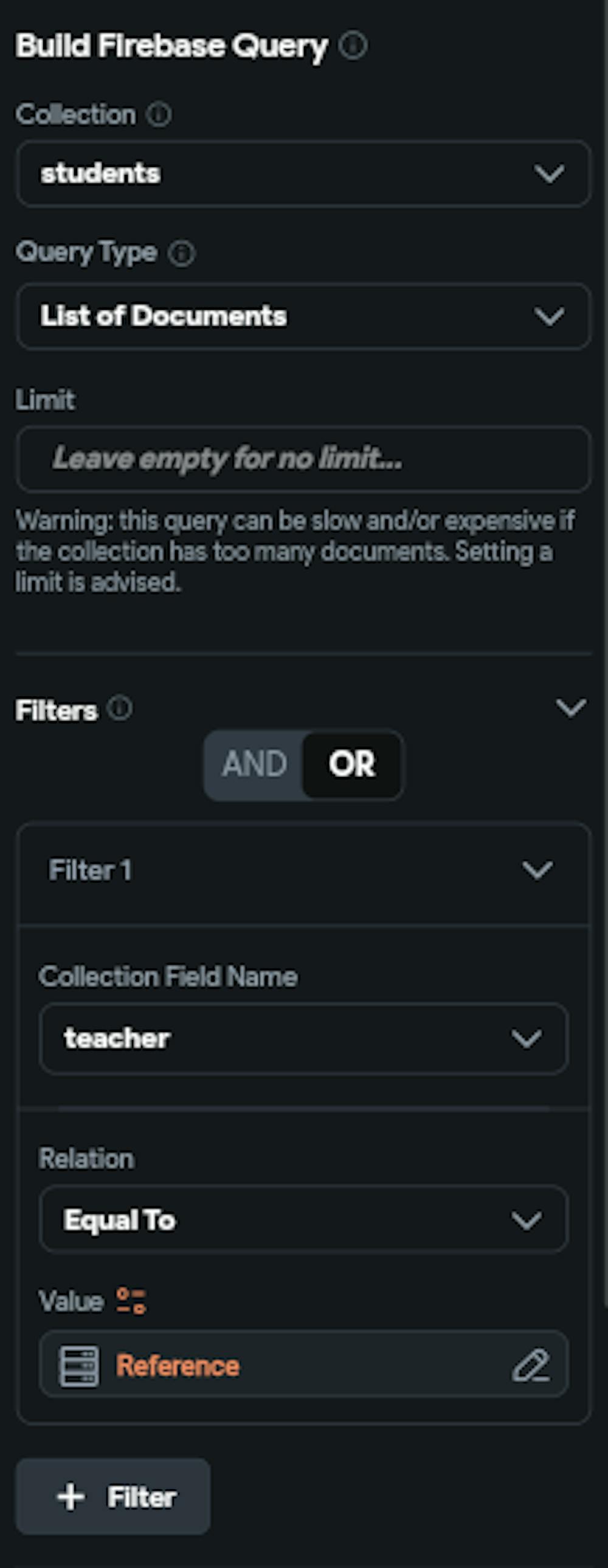608x1568 pixels.
Task: Select the OR filter mode
Action: click(x=351, y=764)
